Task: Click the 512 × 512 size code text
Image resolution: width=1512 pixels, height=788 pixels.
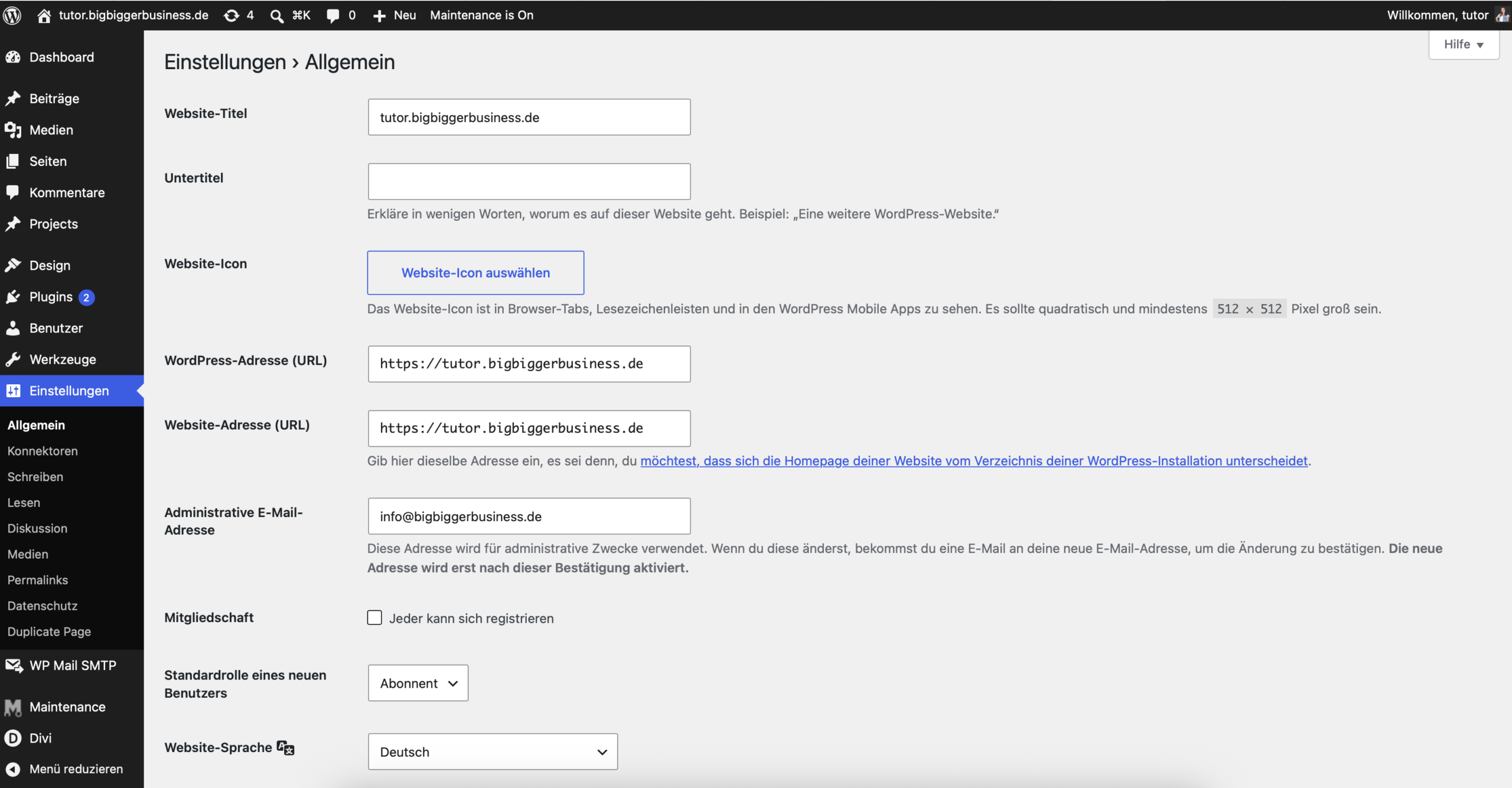Action: point(1249,309)
